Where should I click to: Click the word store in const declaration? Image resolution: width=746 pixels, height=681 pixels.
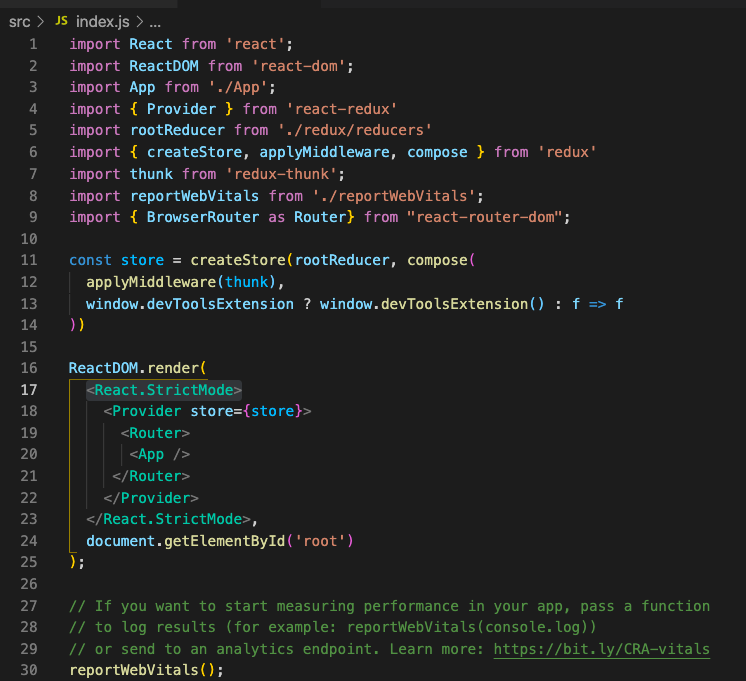point(142,260)
